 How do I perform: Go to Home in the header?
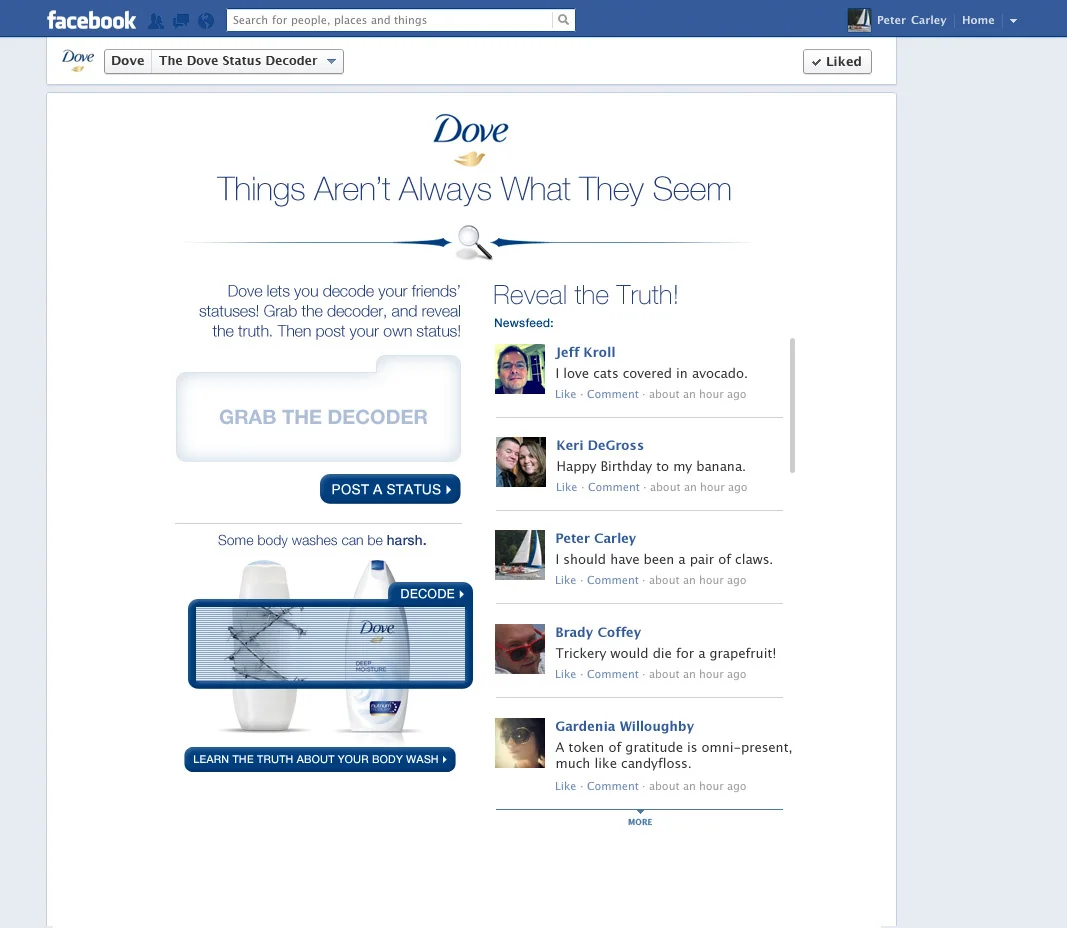click(978, 20)
